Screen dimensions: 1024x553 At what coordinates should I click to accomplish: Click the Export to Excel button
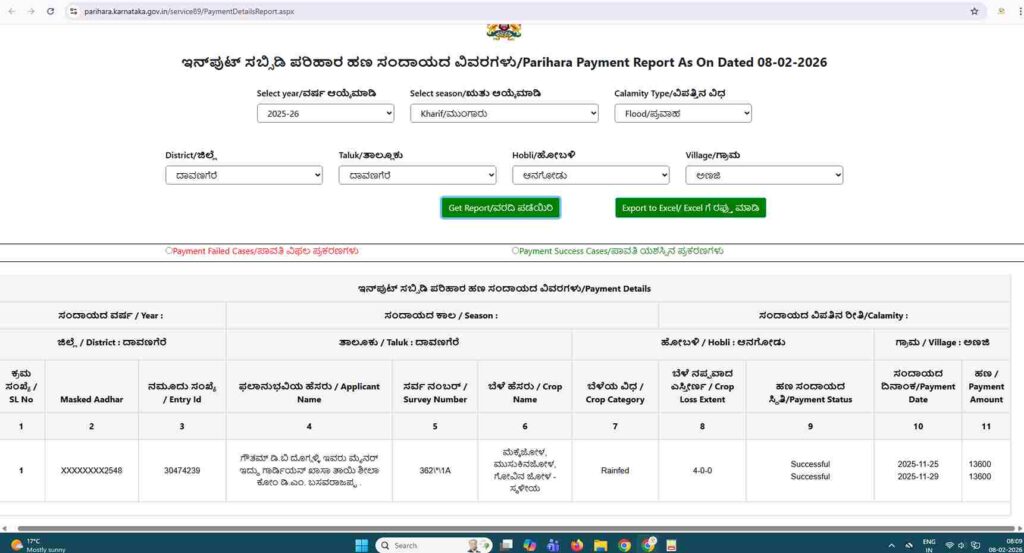coord(690,208)
